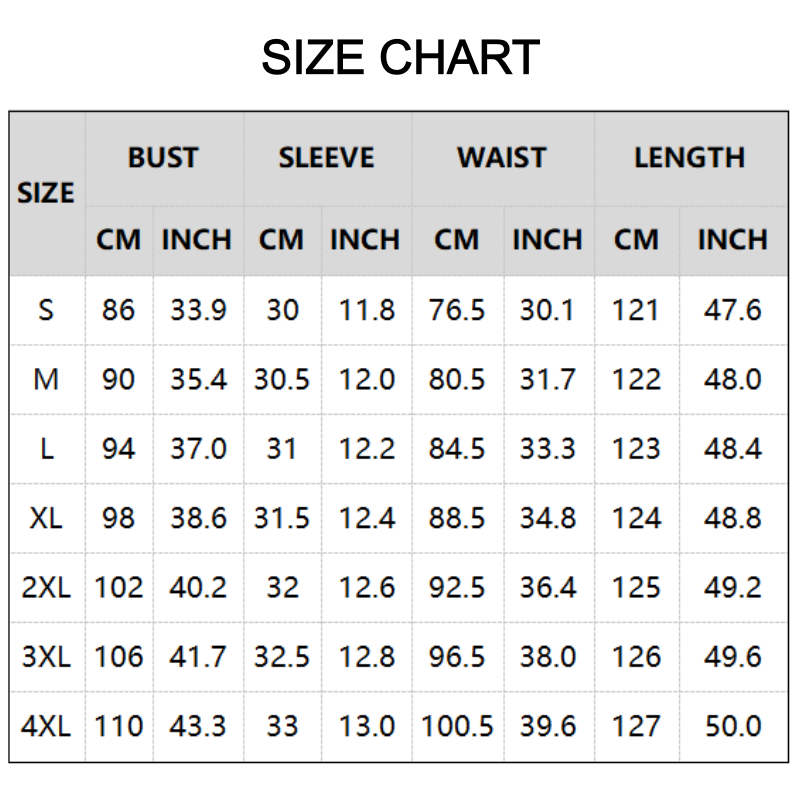The image size is (800, 800).
Task: Select the 3XL size row label
Action: (46, 657)
